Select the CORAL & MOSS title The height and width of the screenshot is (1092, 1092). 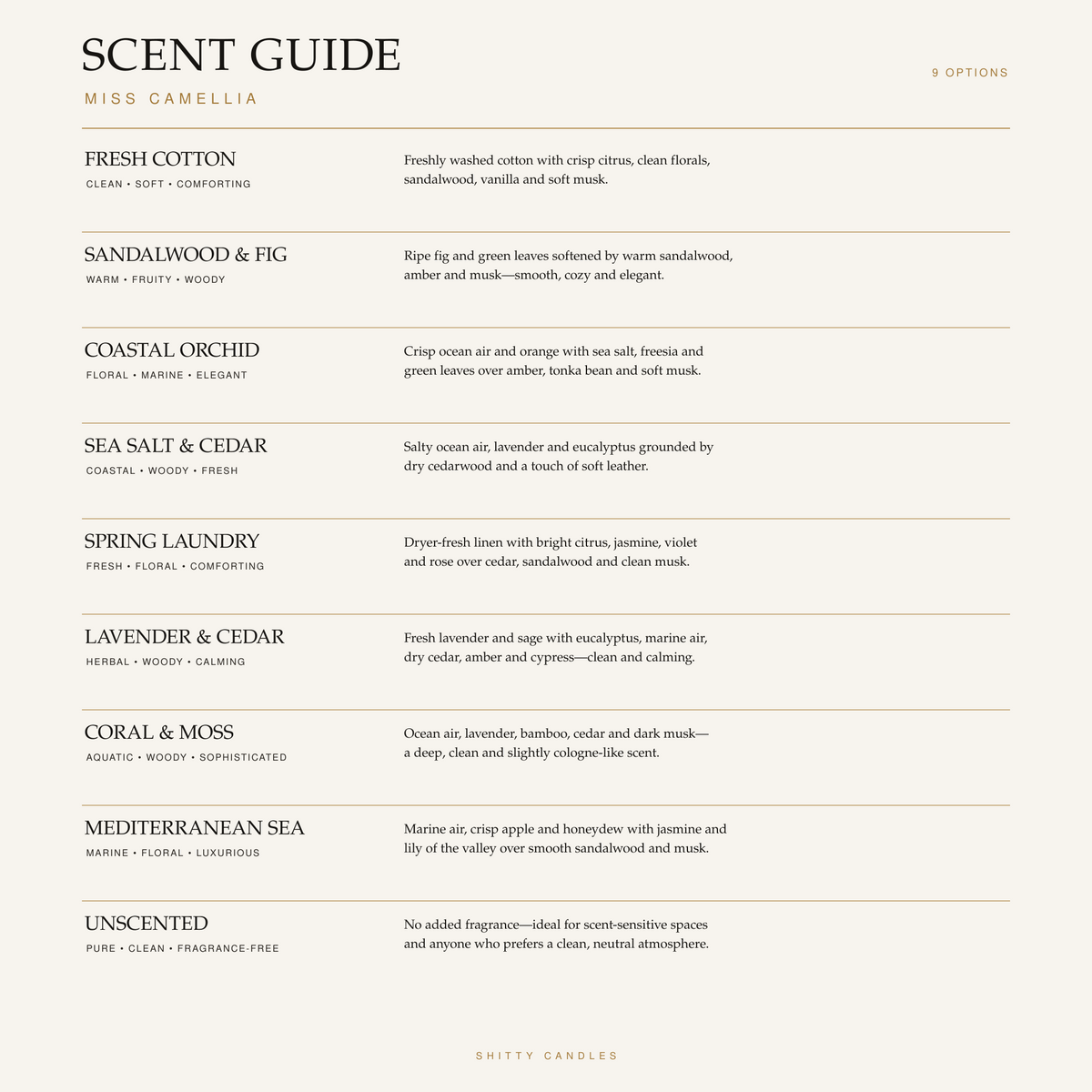159,733
